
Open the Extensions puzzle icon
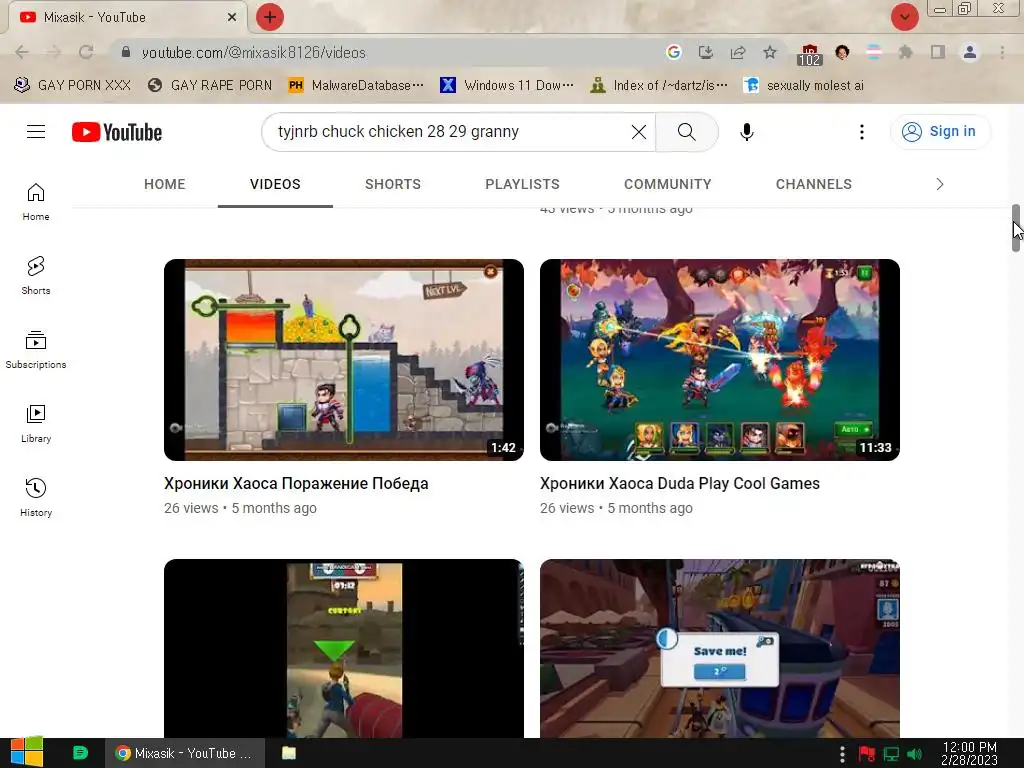click(905, 52)
